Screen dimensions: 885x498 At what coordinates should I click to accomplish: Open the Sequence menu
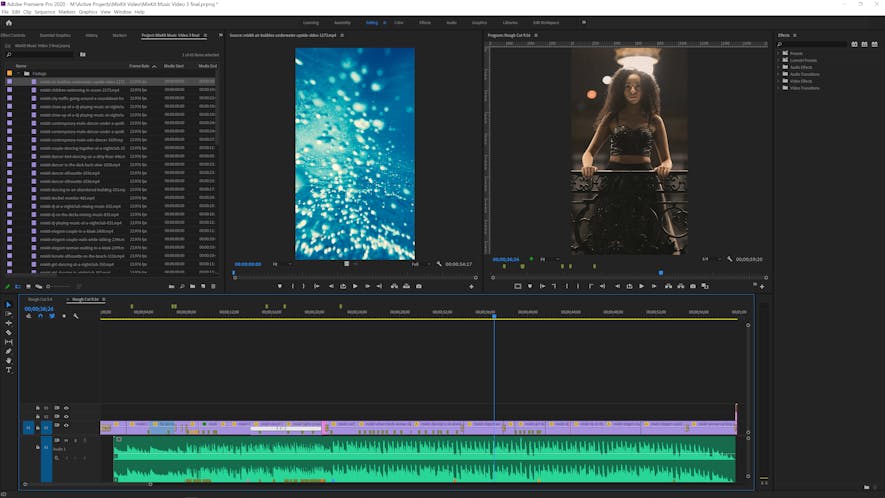coord(46,12)
